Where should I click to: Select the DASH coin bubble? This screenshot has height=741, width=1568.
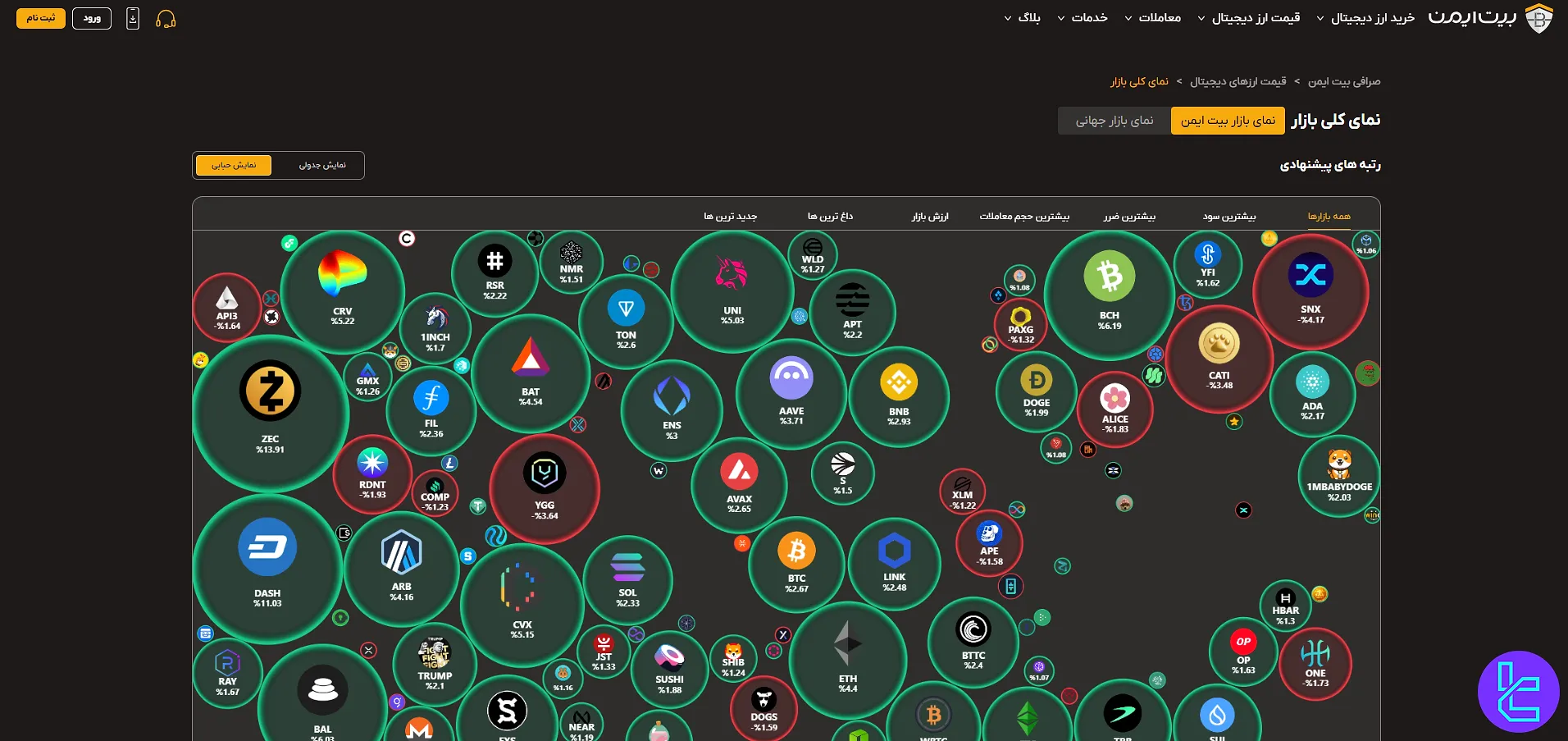click(x=267, y=567)
